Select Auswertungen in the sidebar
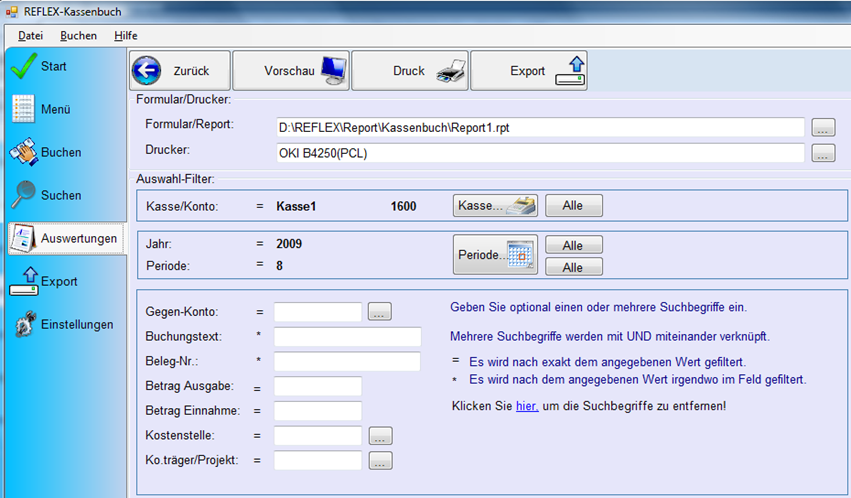This screenshot has height=498, width=851. coord(67,238)
